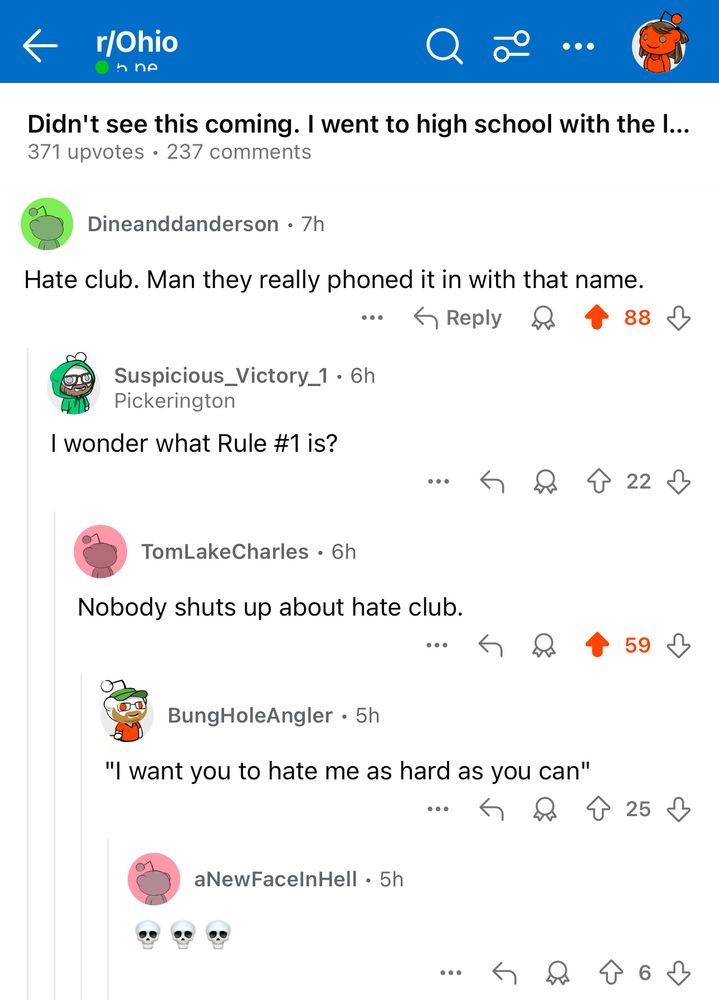Open your profile avatar in header
The width and height of the screenshot is (719, 1000).
point(660,44)
